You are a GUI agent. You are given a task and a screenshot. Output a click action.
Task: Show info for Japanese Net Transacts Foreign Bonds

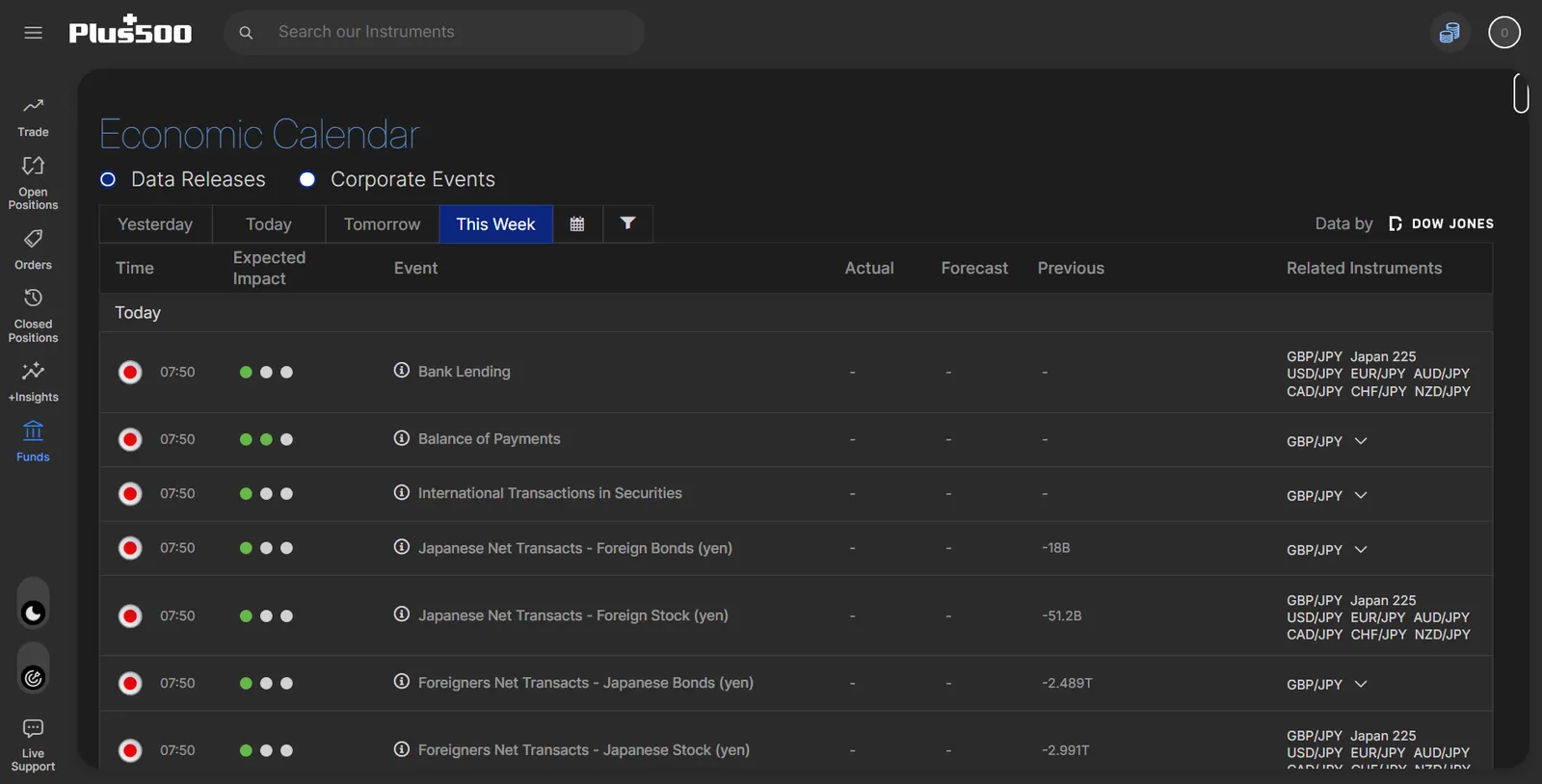click(x=402, y=547)
